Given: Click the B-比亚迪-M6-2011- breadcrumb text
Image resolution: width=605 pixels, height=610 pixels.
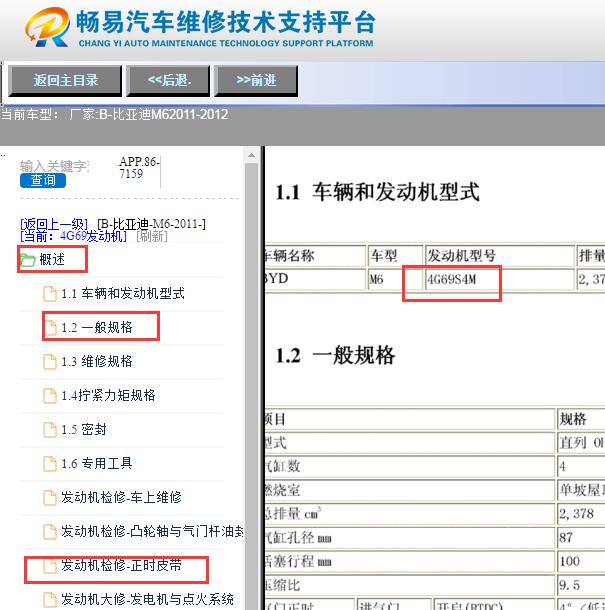Looking at the screenshot, I should coord(151,224).
